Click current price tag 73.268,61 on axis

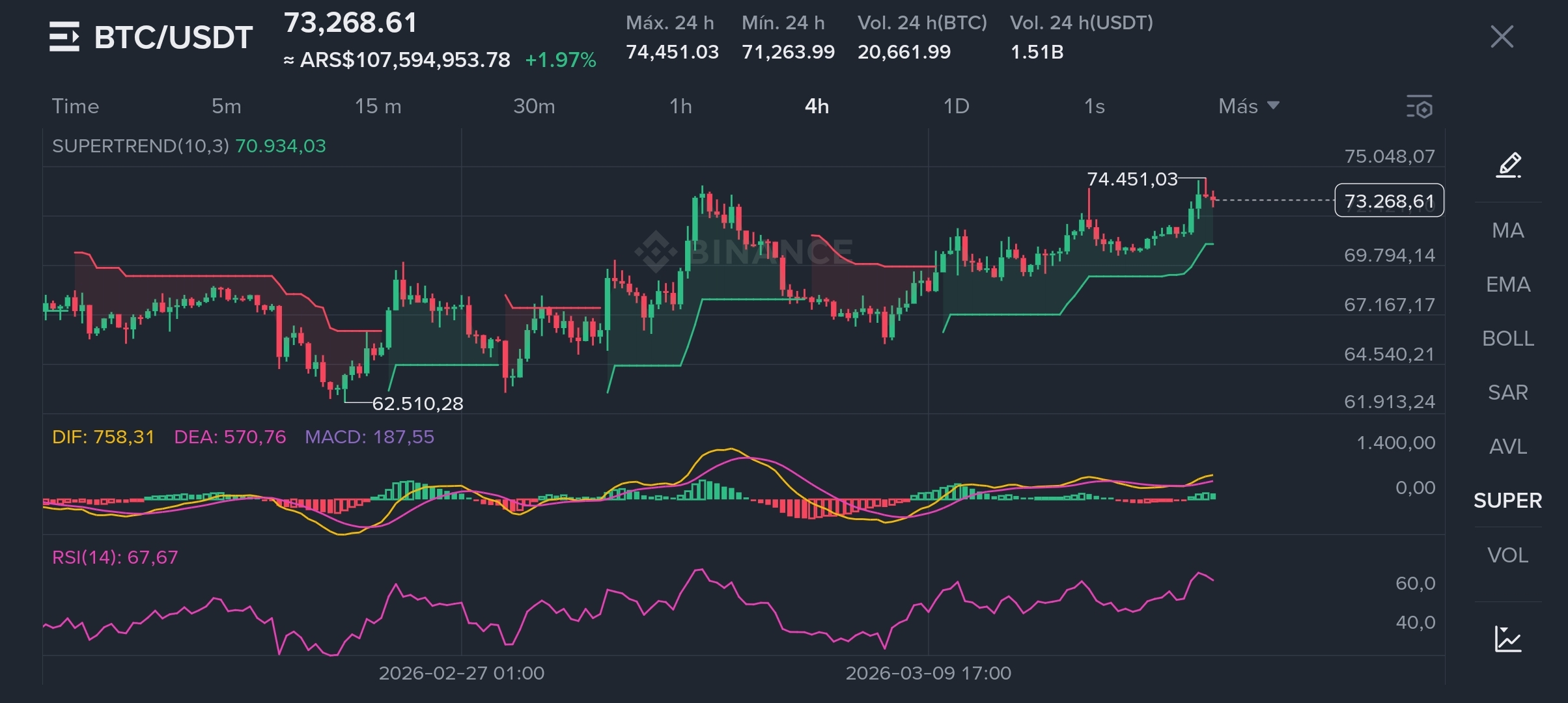[x=1389, y=200]
